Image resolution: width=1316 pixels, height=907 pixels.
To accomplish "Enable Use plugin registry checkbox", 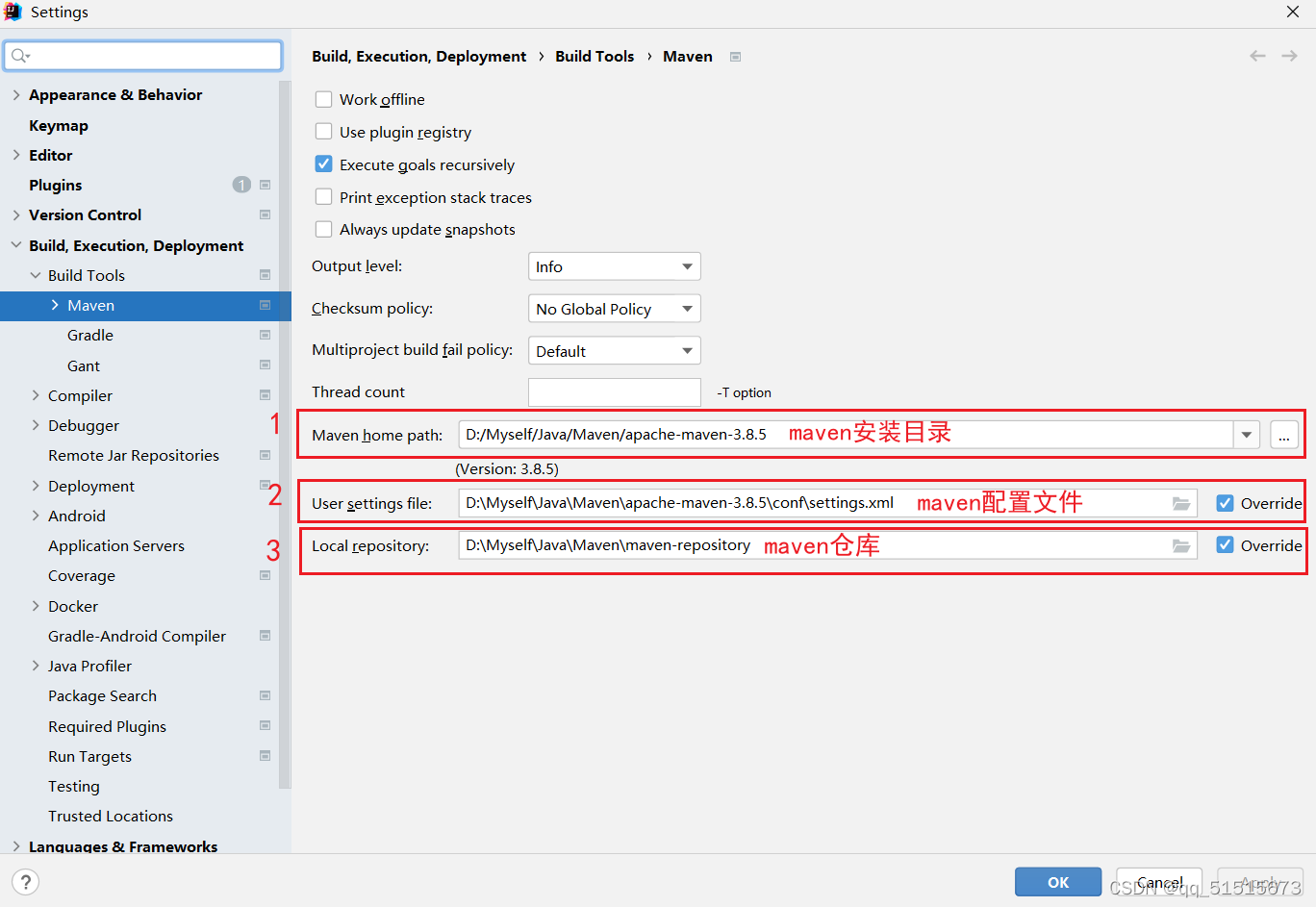I will pos(324,132).
